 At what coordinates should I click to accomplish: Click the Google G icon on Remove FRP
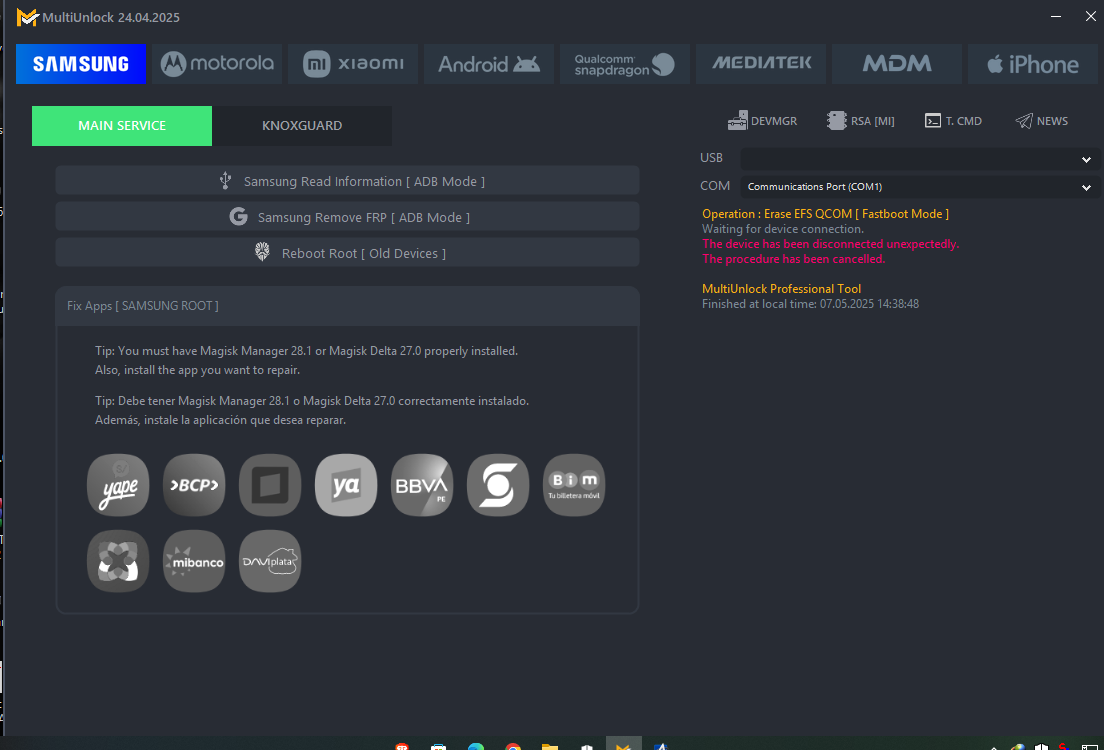coord(239,216)
